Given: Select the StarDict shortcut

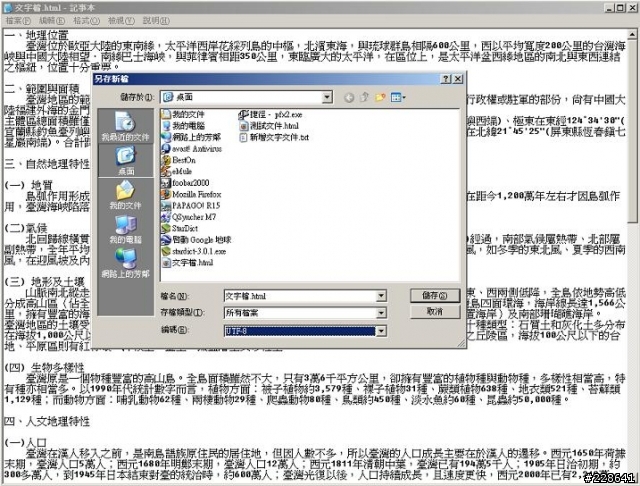Looking at the screenshot, I should pyautogui.click(x=180, y=229).
